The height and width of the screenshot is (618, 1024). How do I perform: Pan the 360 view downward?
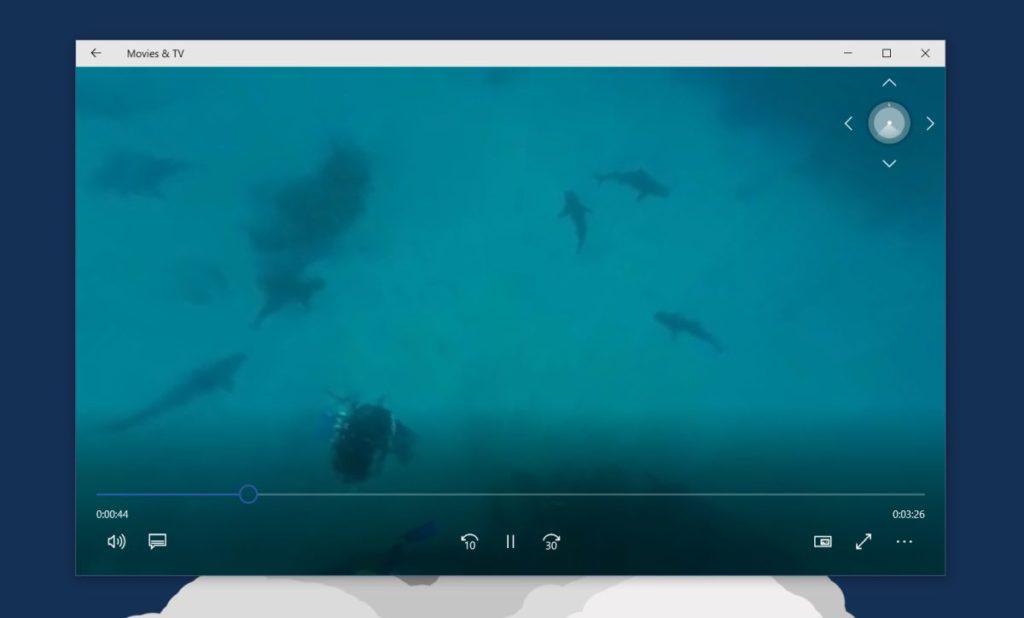889,162
